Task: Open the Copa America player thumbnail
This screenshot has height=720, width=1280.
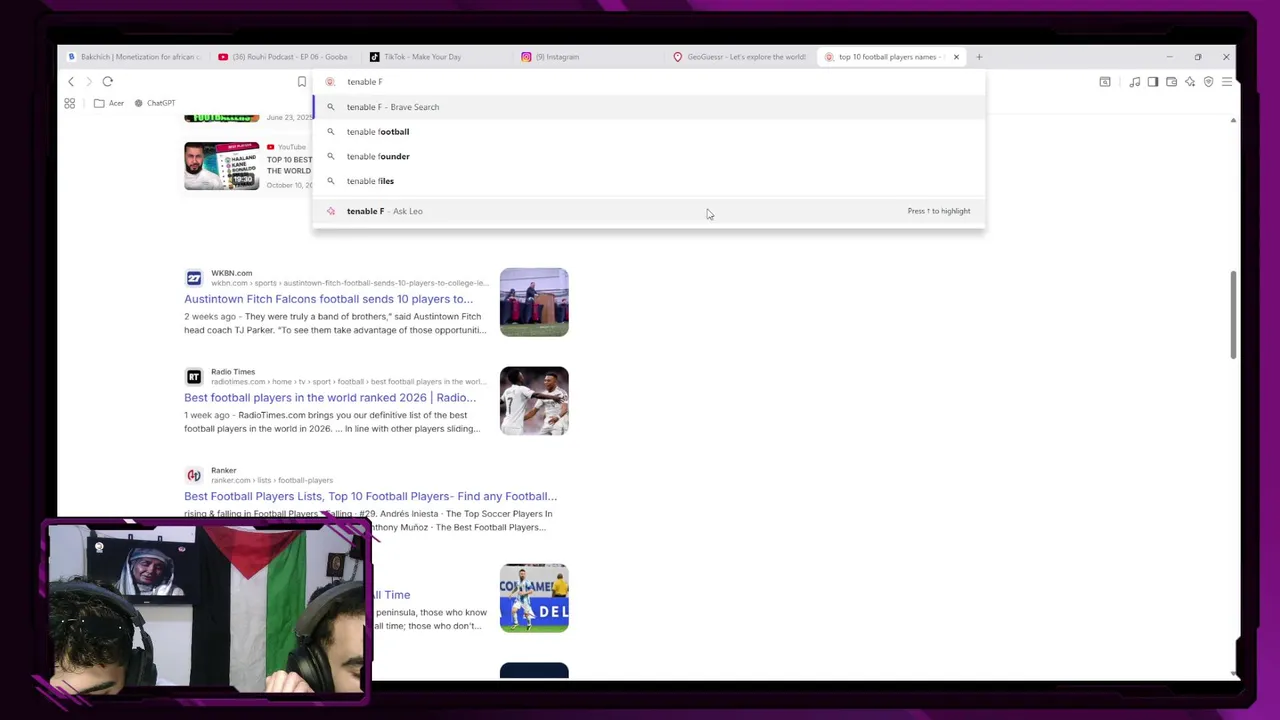Action: point(534,598)
